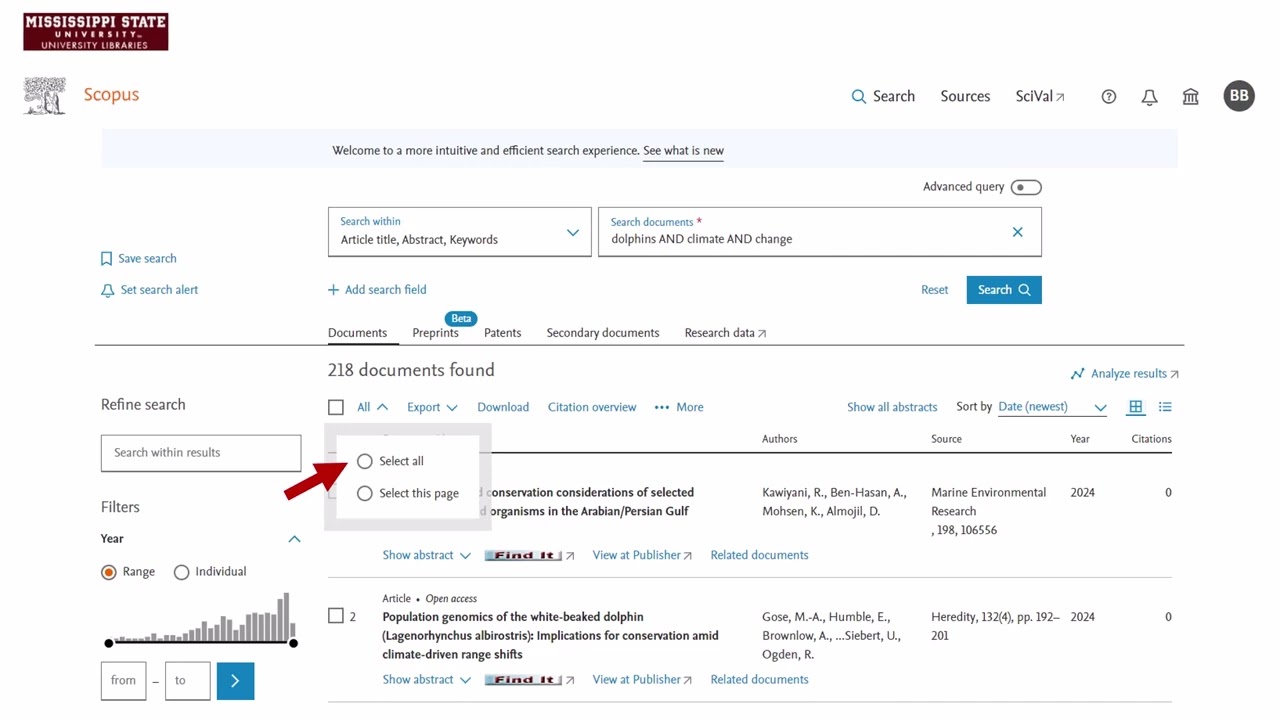1280x720 pixels.
Task: Click the year 'to' input field
Action: click(x=188, y=681)
